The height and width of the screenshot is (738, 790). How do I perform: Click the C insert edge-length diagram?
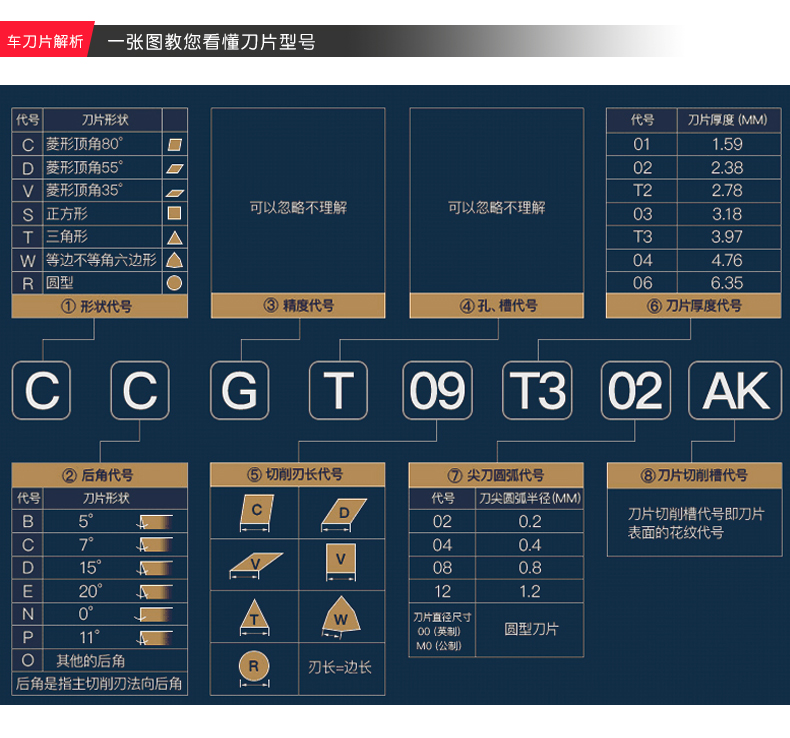(255, 513)
